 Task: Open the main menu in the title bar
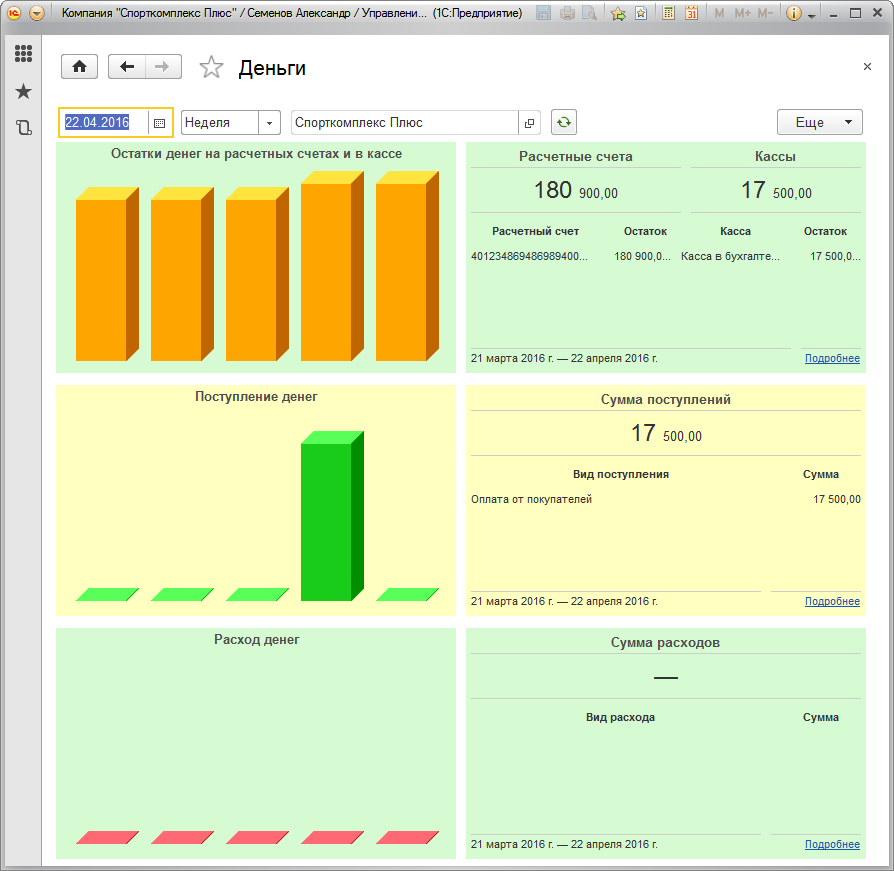pos(37,14)
